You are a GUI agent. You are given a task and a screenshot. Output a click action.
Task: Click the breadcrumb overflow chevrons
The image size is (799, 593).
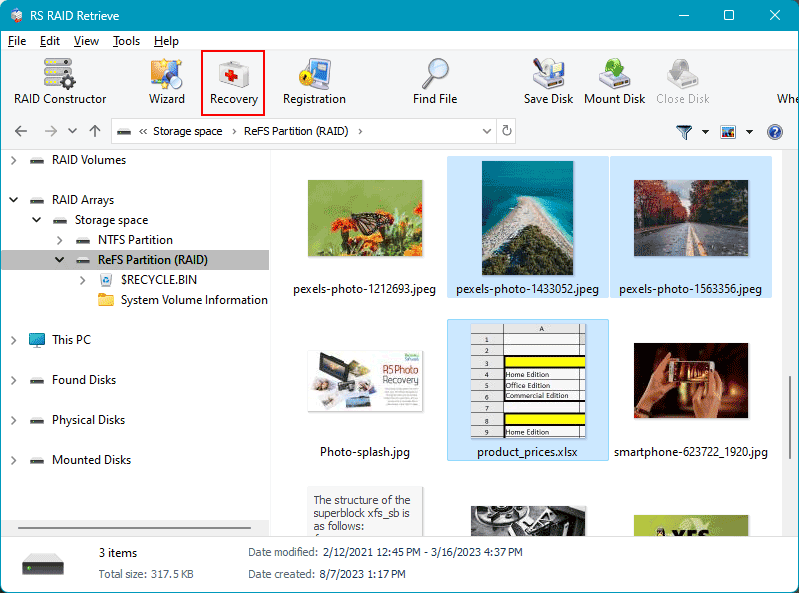[143, 131]
